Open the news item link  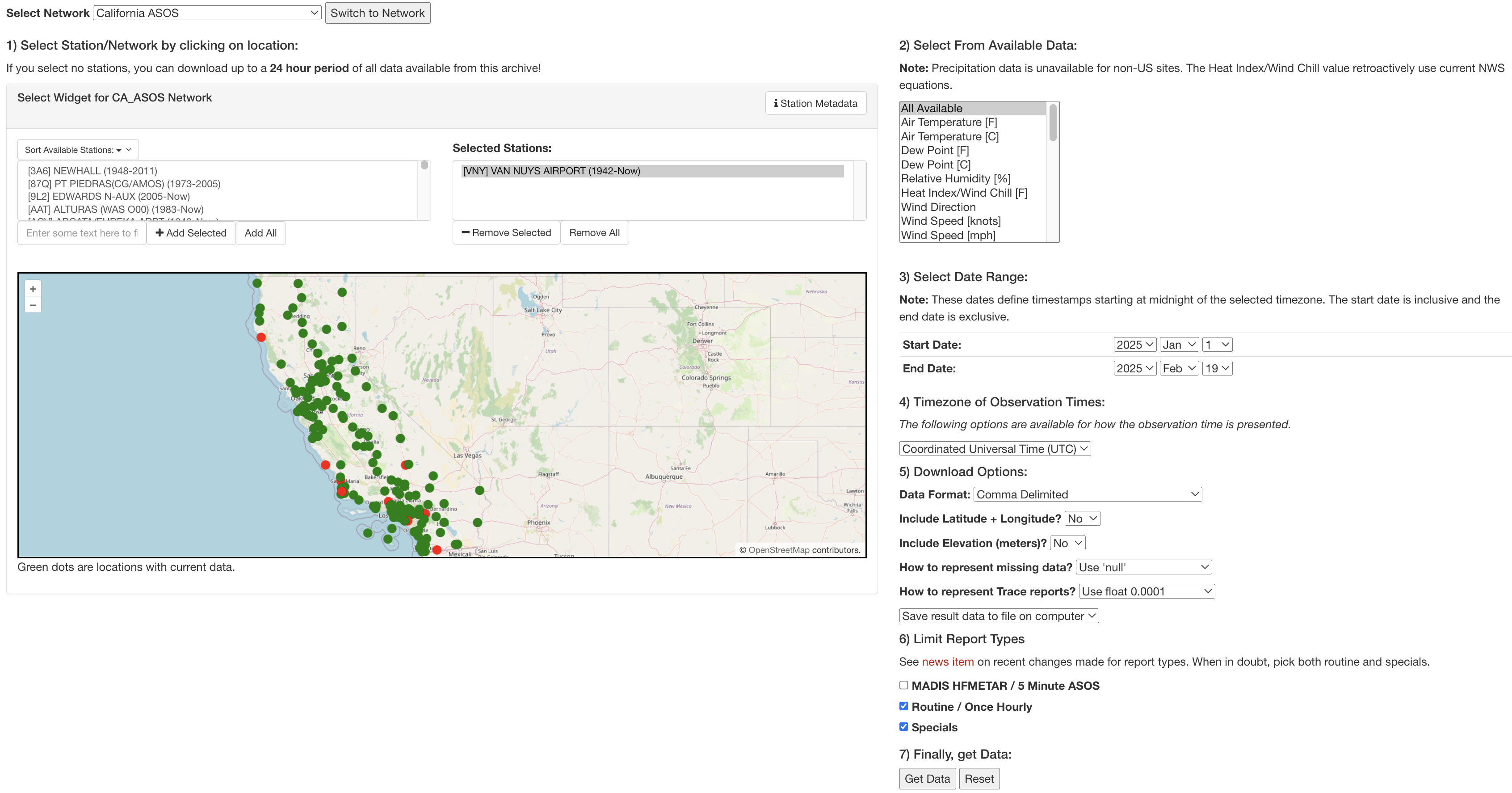coord(947,662)
